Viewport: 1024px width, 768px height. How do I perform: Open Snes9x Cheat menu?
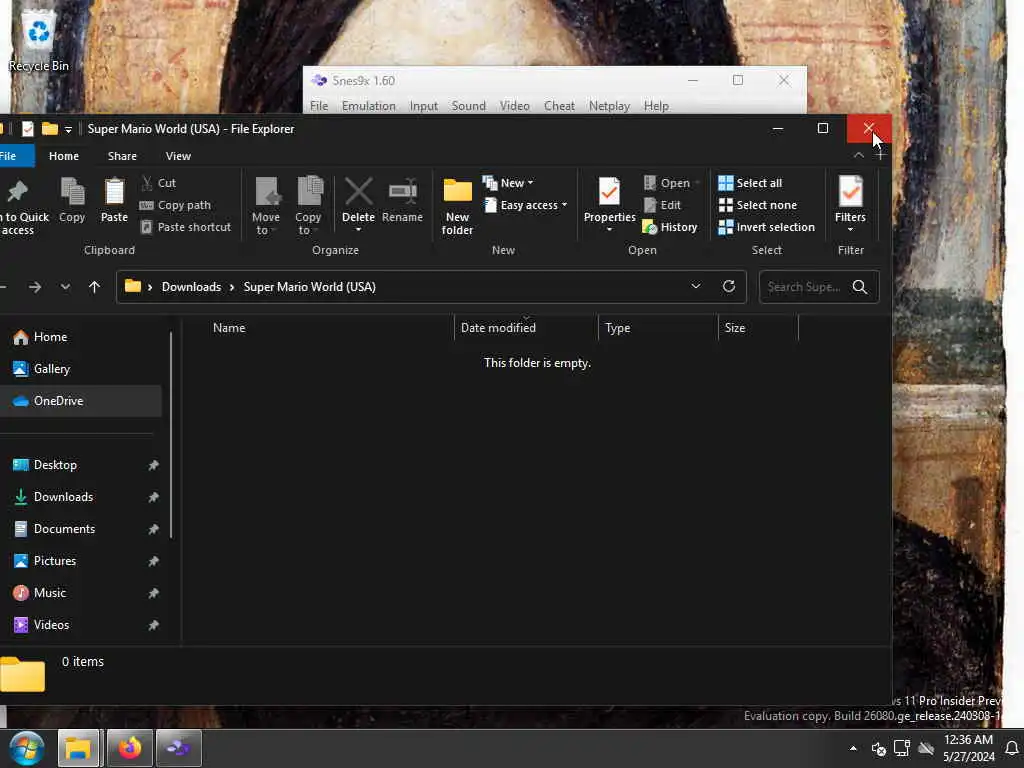(x=560, y=106)
